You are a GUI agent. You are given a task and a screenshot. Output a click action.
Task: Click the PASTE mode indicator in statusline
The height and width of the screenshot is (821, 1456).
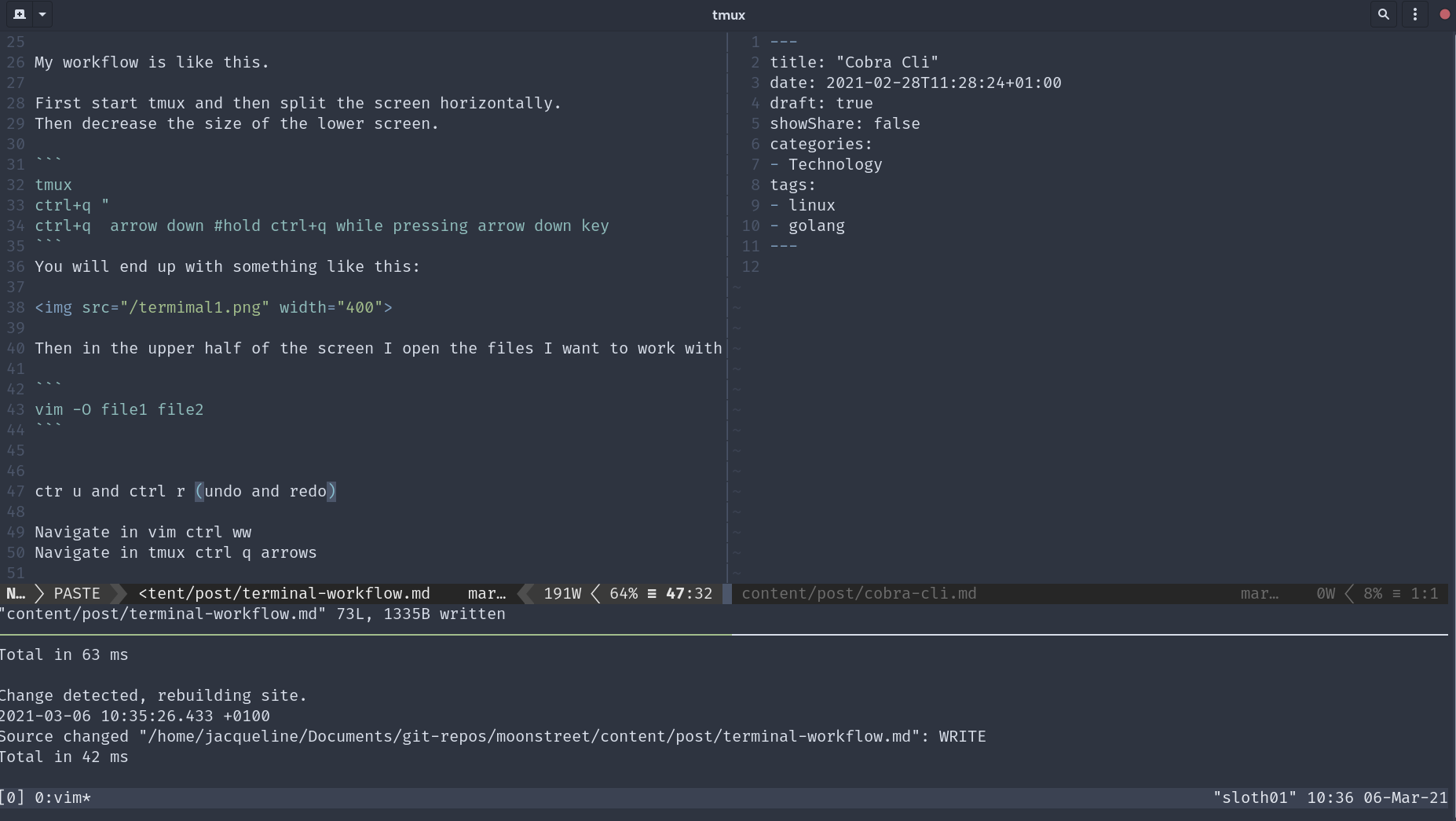[x=77, y=593]
